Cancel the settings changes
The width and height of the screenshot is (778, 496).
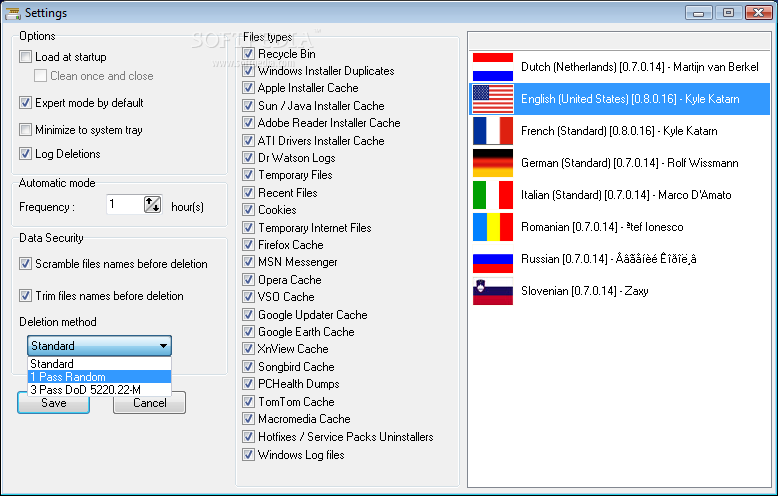click(x=149, y=403)
